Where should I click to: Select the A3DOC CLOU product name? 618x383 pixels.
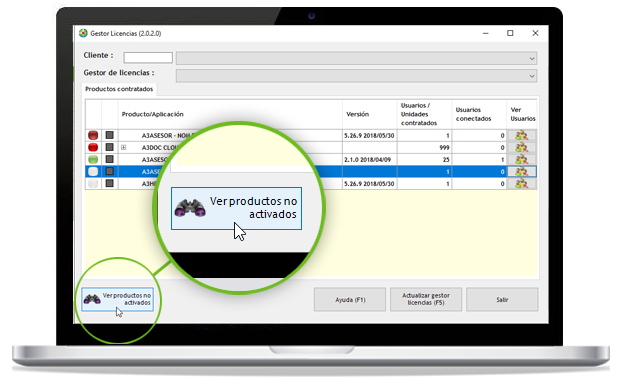[x=159, y=147]
